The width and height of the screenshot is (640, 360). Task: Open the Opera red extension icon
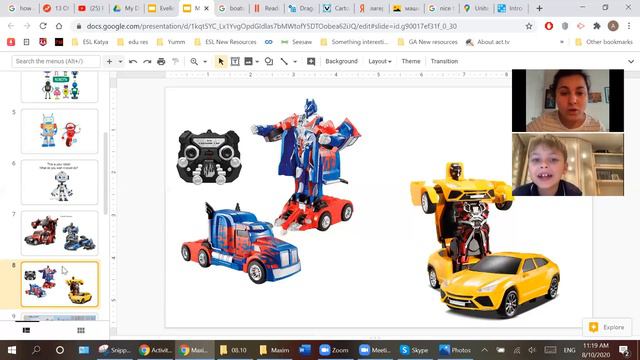[x=549, y=26]
